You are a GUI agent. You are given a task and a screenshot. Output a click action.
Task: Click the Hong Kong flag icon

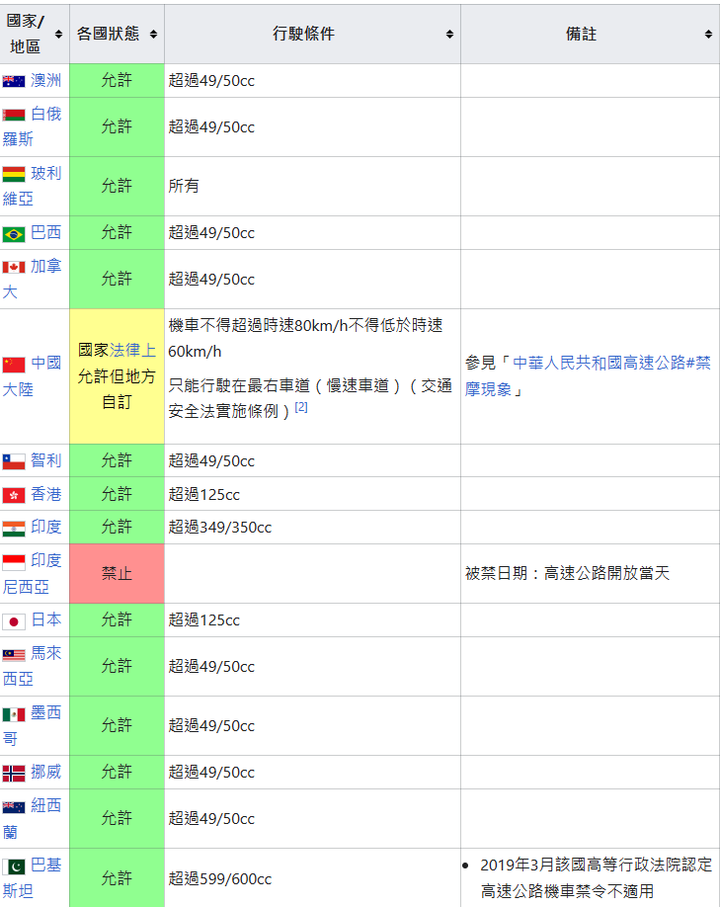(x=14, y=495)
